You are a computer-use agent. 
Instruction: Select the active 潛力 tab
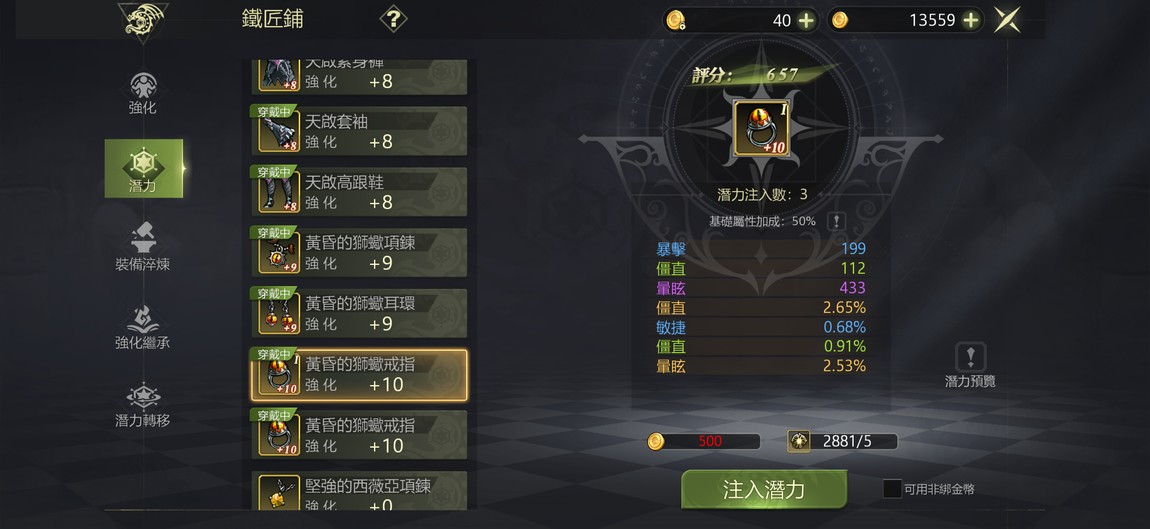click(144, 168)
